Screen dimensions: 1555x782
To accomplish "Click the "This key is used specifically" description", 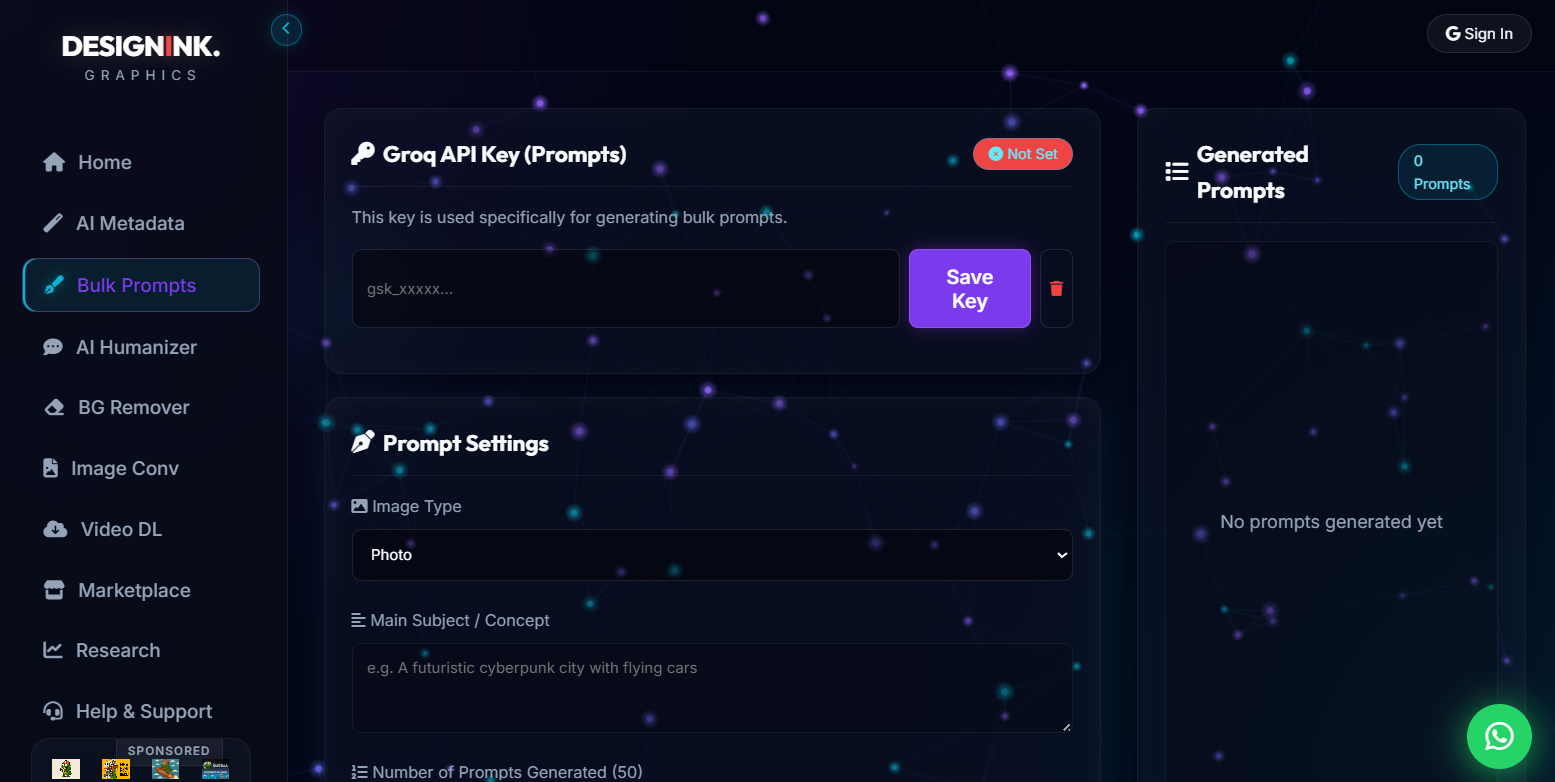I will 570,217.
